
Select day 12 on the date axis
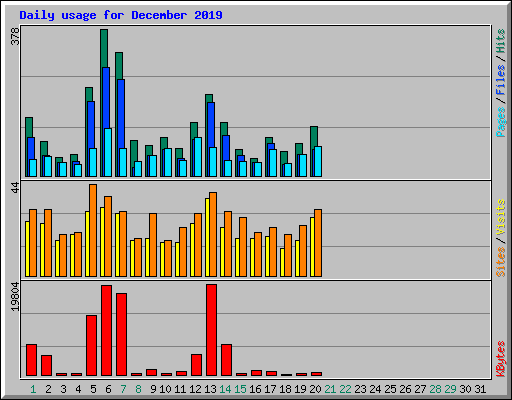pos(195,389)
